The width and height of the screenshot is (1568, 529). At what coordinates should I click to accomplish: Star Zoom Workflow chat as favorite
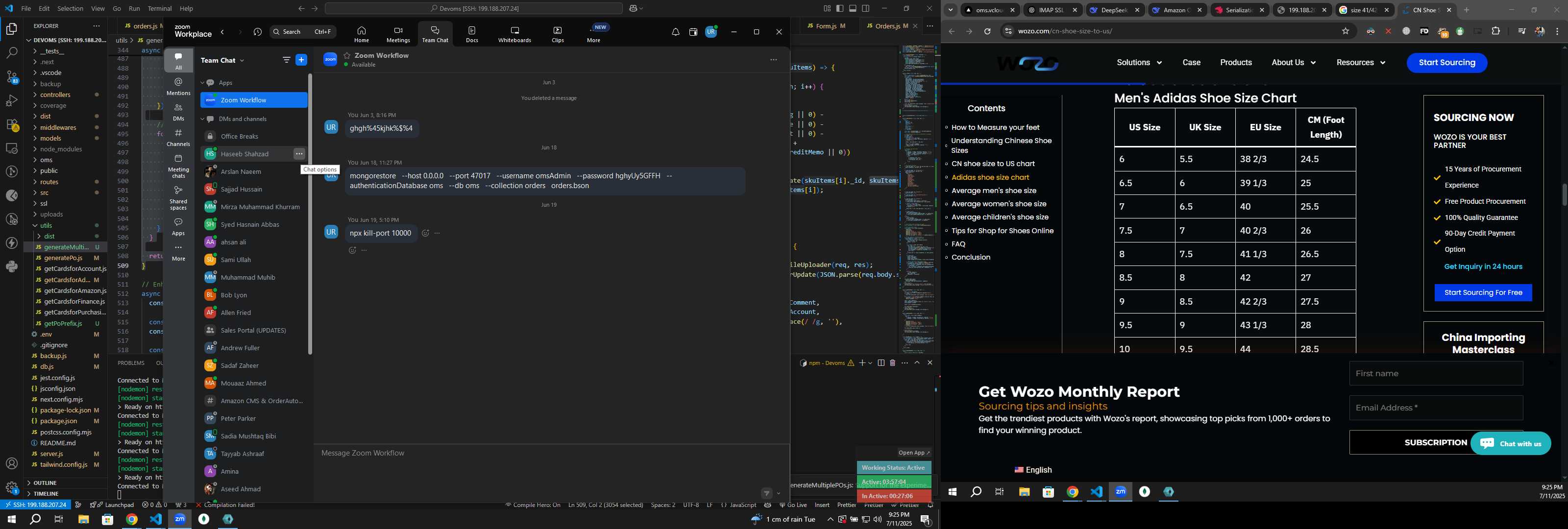coord(347,55)
